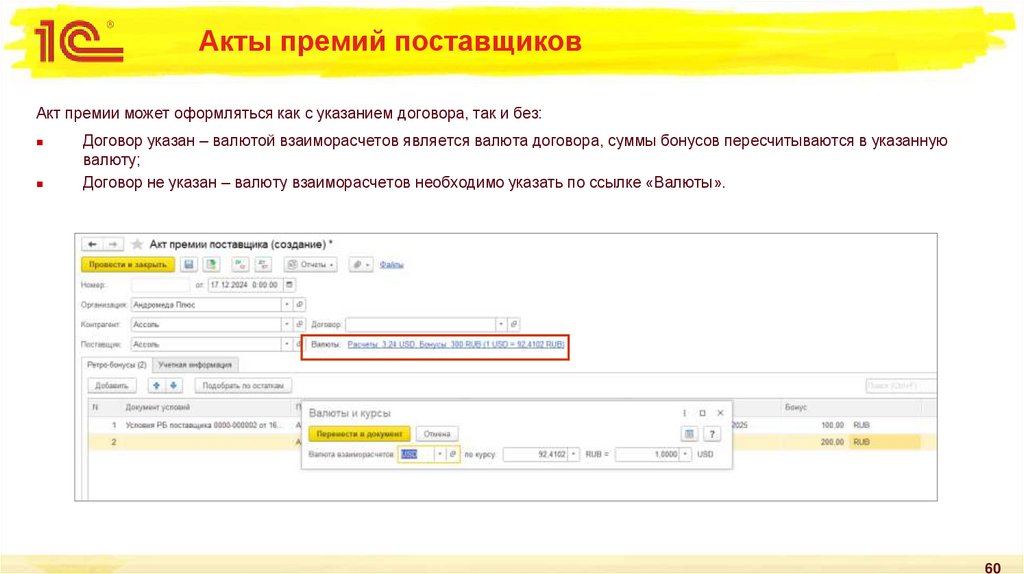Click bonus amount 200,00 cell
Viewport: 1024px width, 574px height.
click(x=832, y=442)
